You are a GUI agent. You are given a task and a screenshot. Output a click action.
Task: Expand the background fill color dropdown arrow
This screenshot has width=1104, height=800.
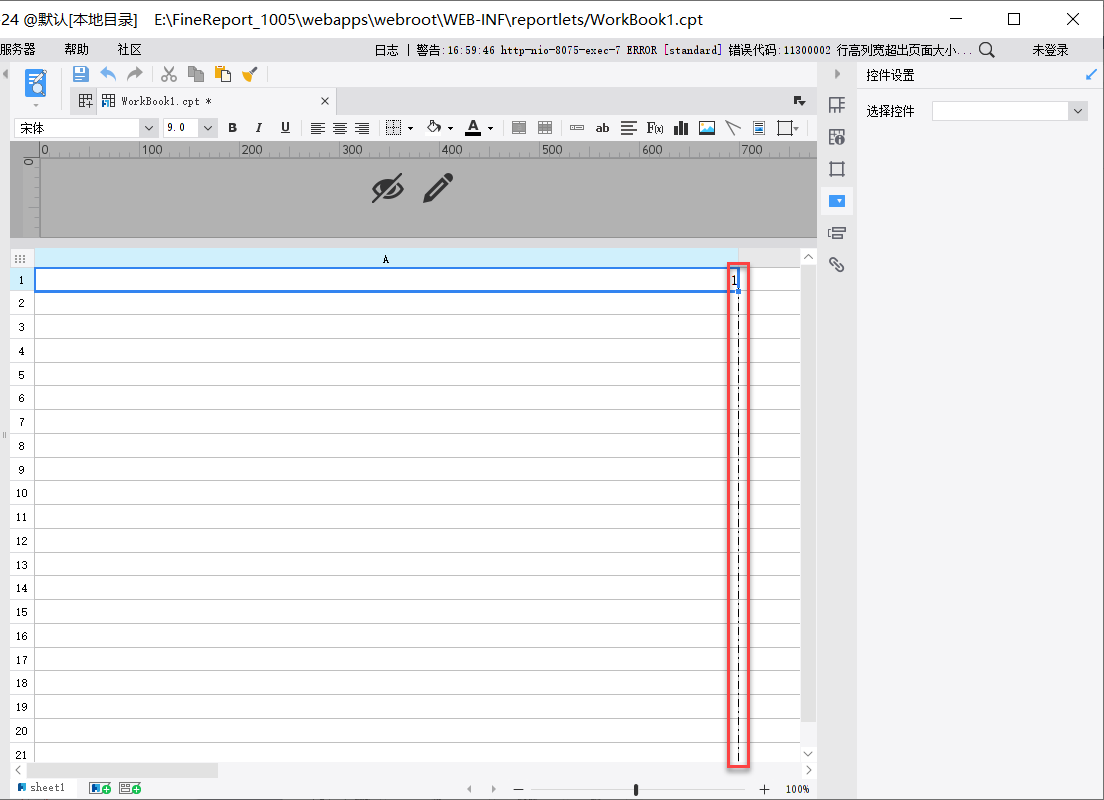[x=451, y=129]
